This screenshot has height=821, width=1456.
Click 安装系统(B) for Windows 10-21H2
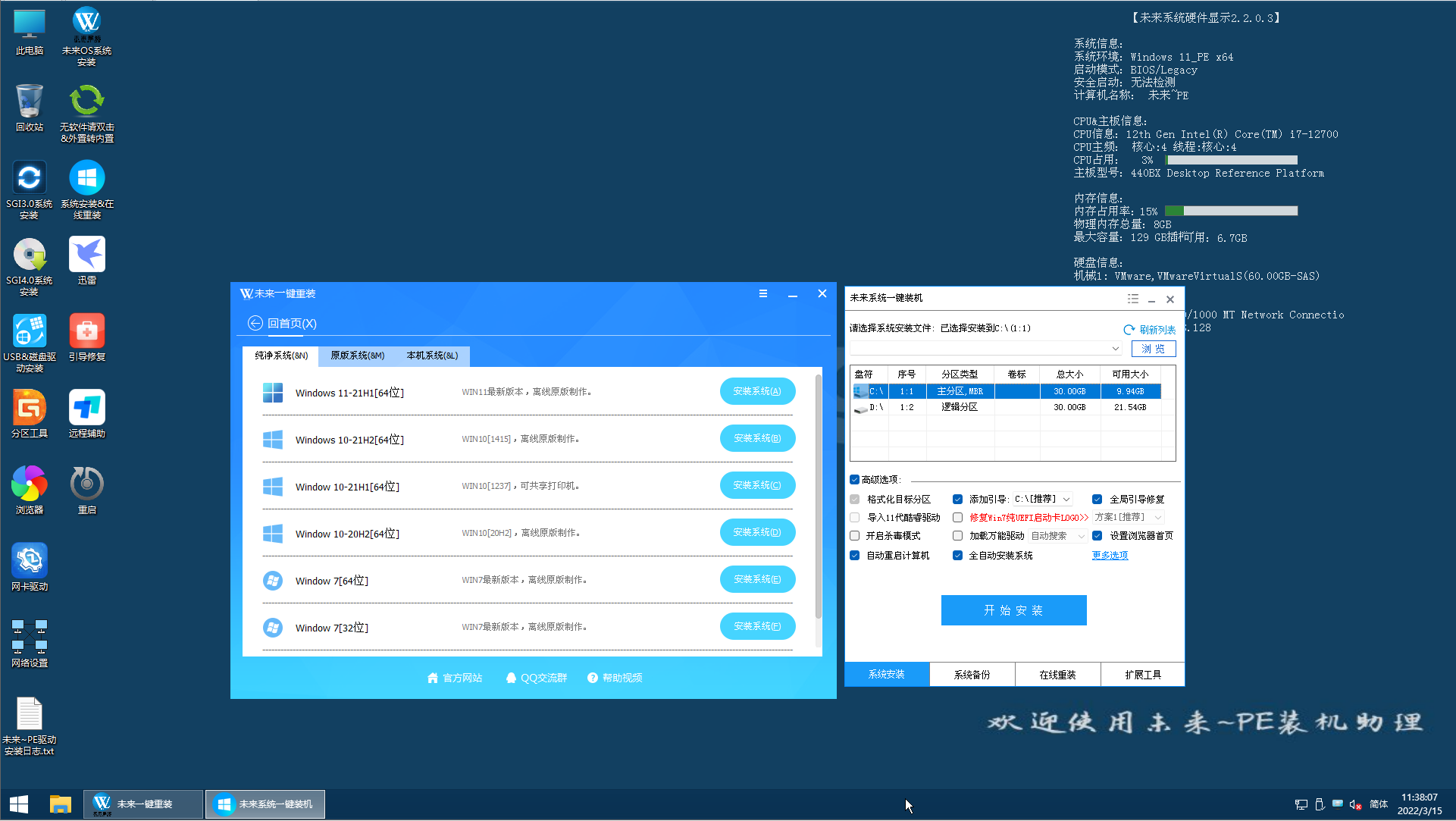[757, 439]
